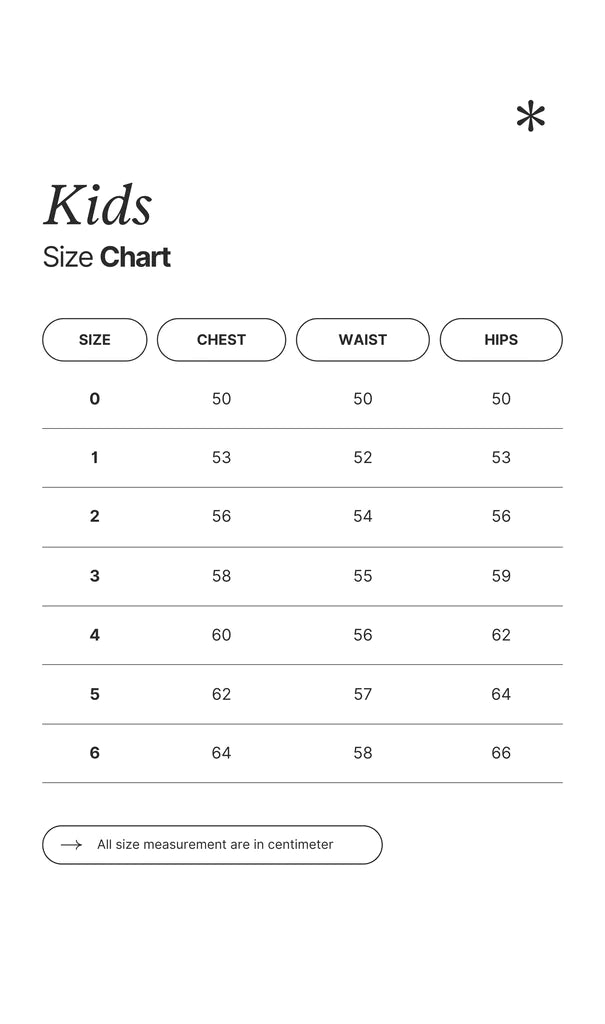
Task: Click the Size Chart subtitle
Action: 107,257
